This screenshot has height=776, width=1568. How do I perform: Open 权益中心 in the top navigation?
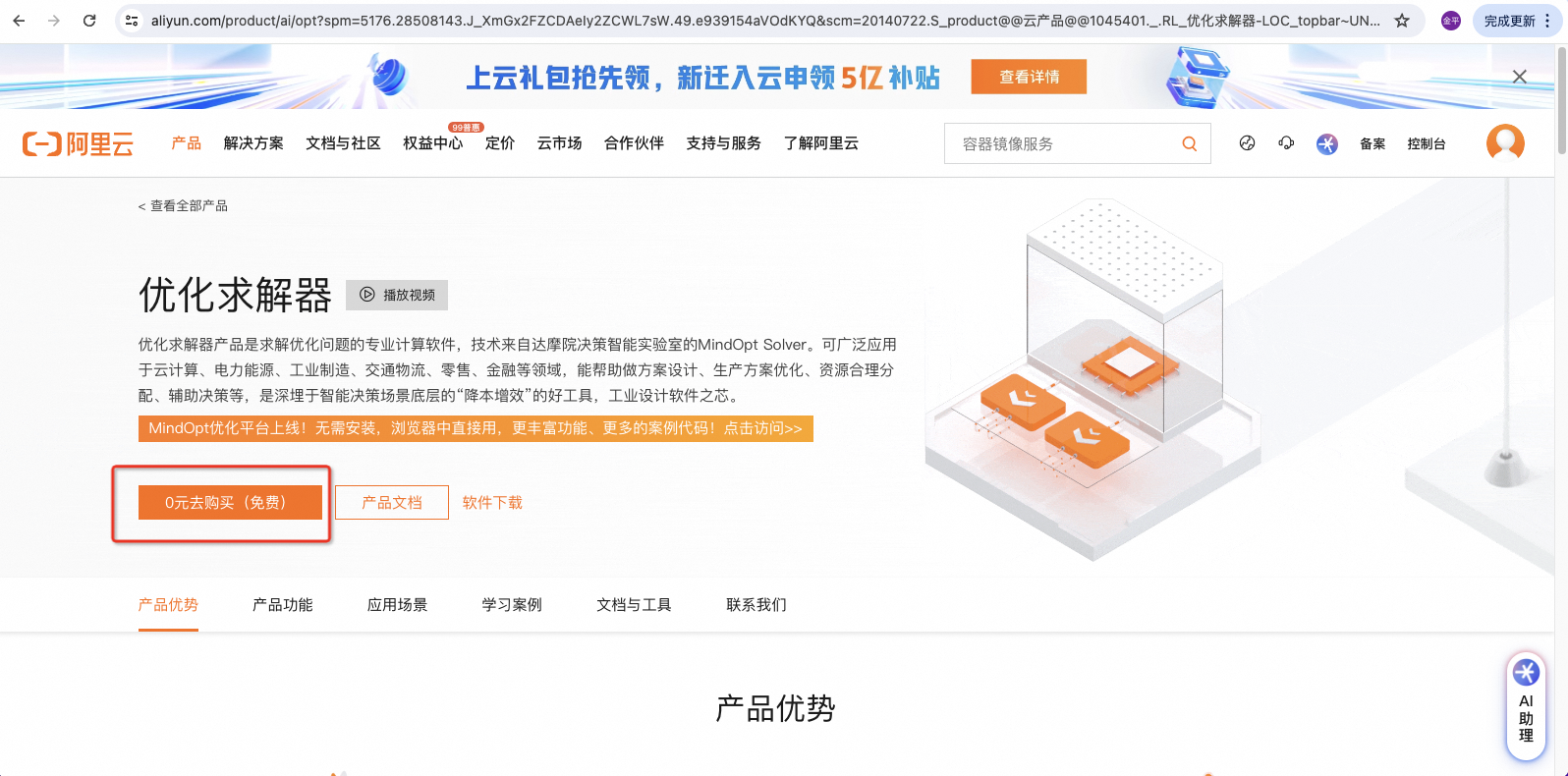coord(432,143)
